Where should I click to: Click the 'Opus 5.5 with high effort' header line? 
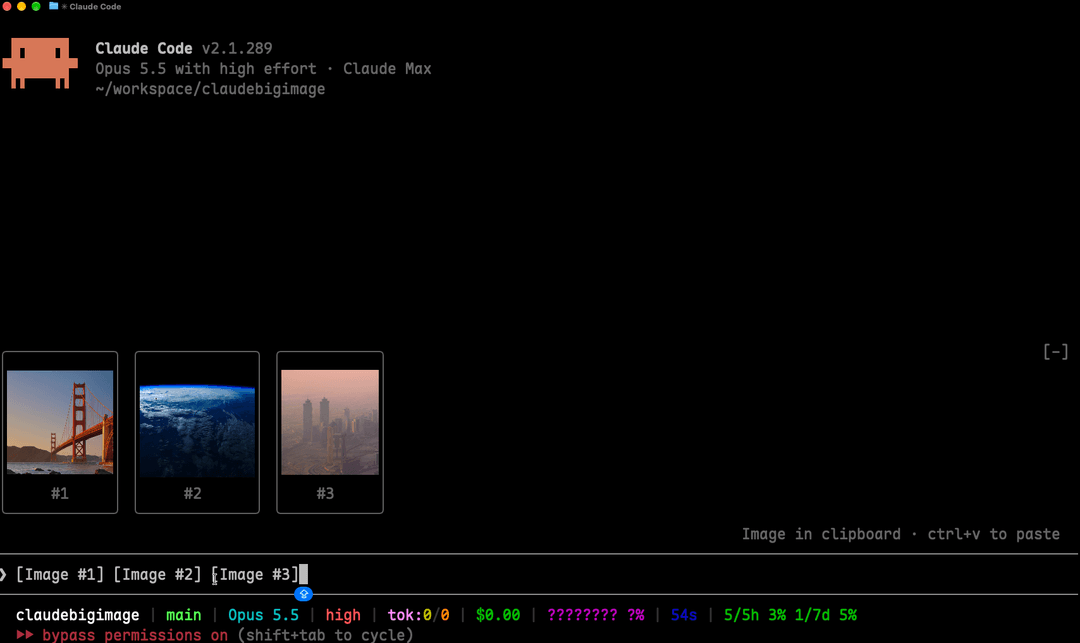click(x=206, y=69)
